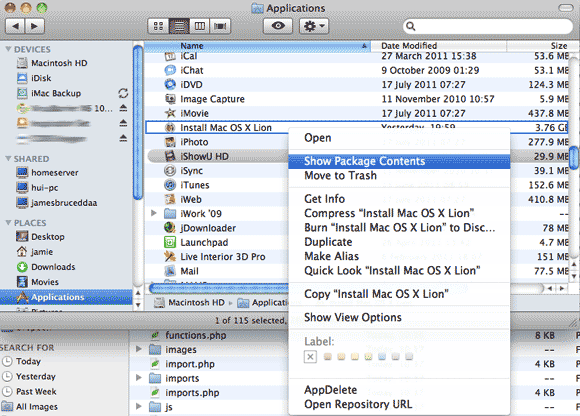This screenshot has height=416, width=580.
Task: Select iDVD application icon
Action: point(170,85)
